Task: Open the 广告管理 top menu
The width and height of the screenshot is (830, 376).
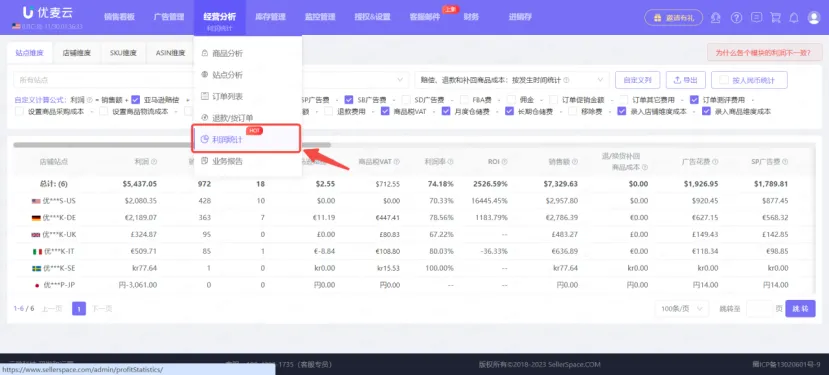Action: (169, 17)
